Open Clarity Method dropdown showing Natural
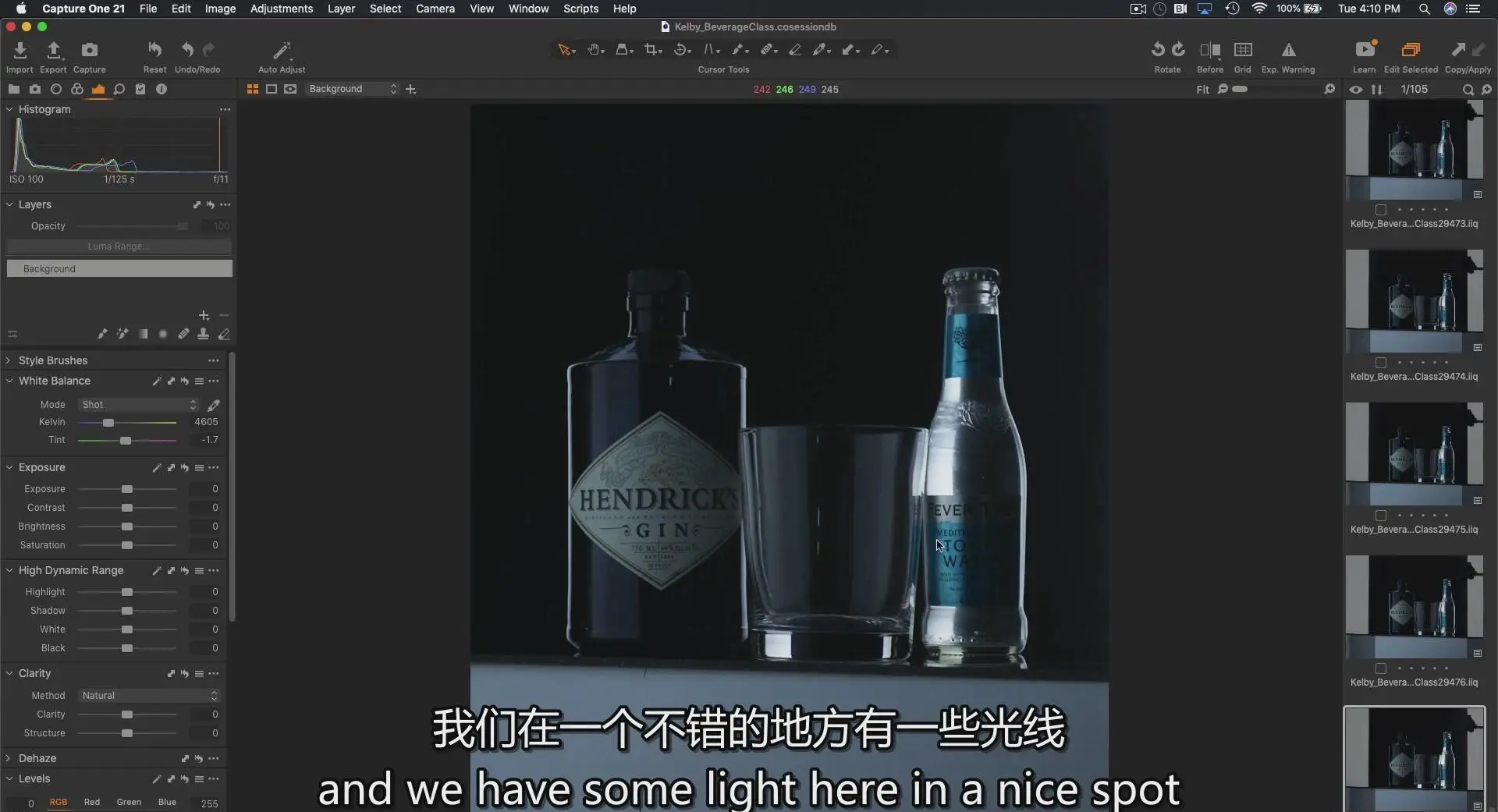This screenshot has height=812, width=1498. click(x=149, y=696)
